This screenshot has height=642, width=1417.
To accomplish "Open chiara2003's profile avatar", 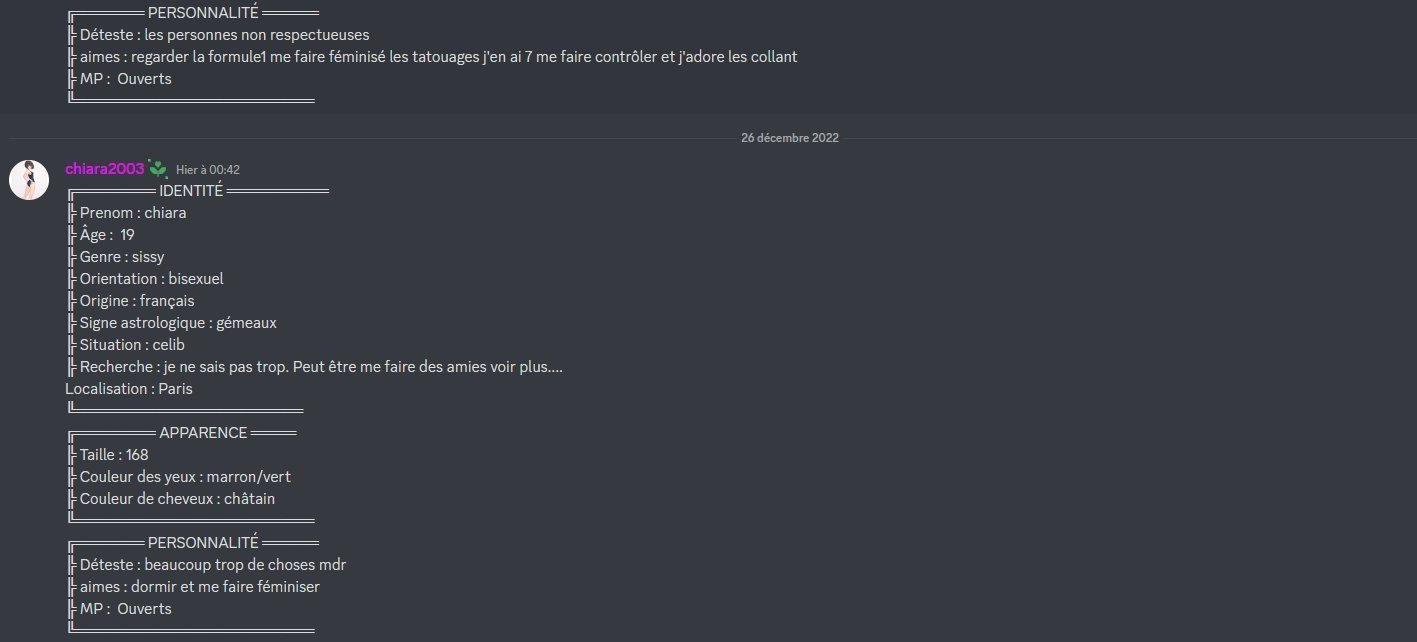I will 29,180.
